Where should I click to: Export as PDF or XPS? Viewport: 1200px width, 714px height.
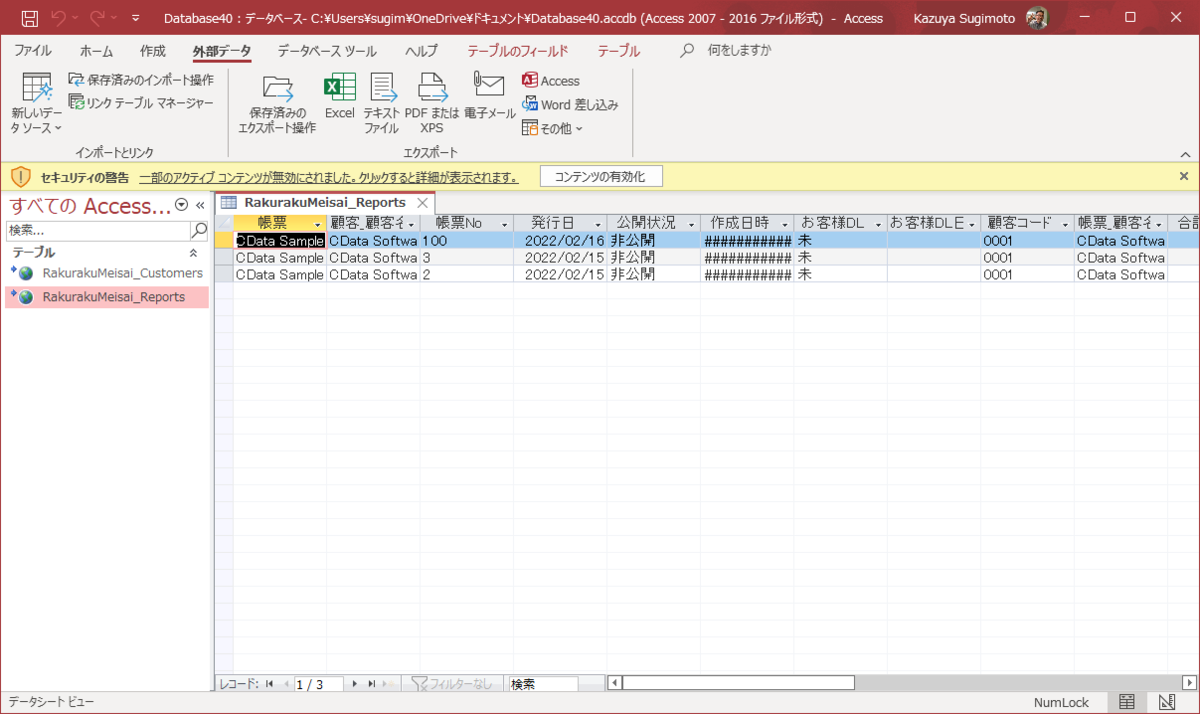coord(432,104)
